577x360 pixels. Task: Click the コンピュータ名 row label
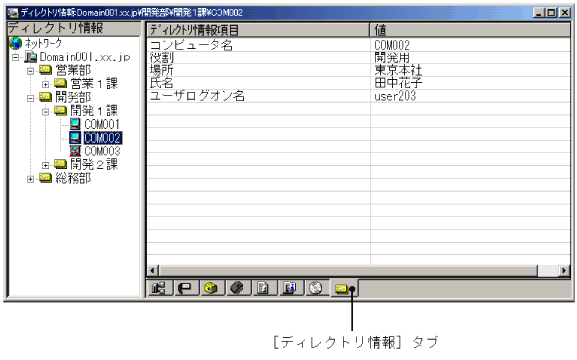[x=191, y=45]
